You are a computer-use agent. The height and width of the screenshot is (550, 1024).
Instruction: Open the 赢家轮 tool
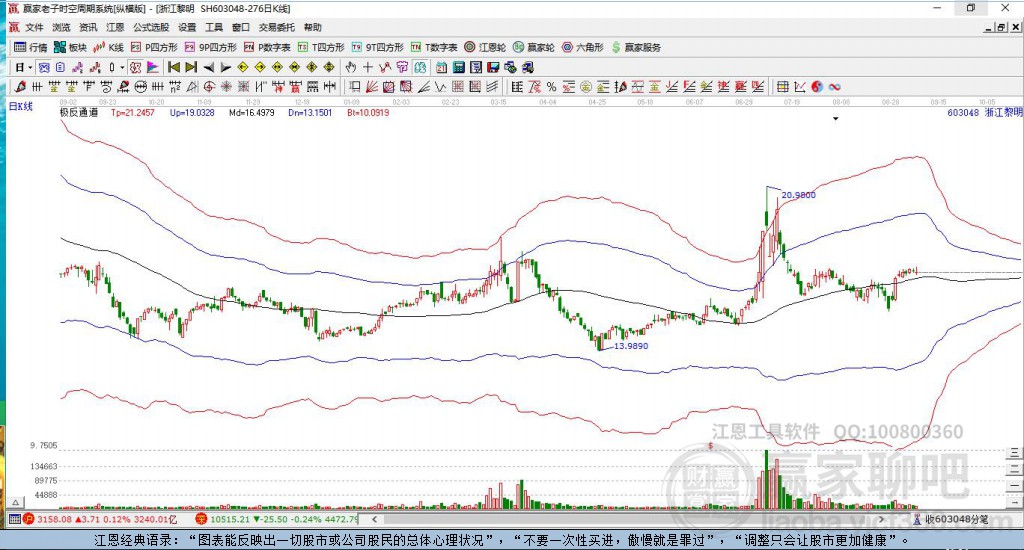(x=534, y=47)
